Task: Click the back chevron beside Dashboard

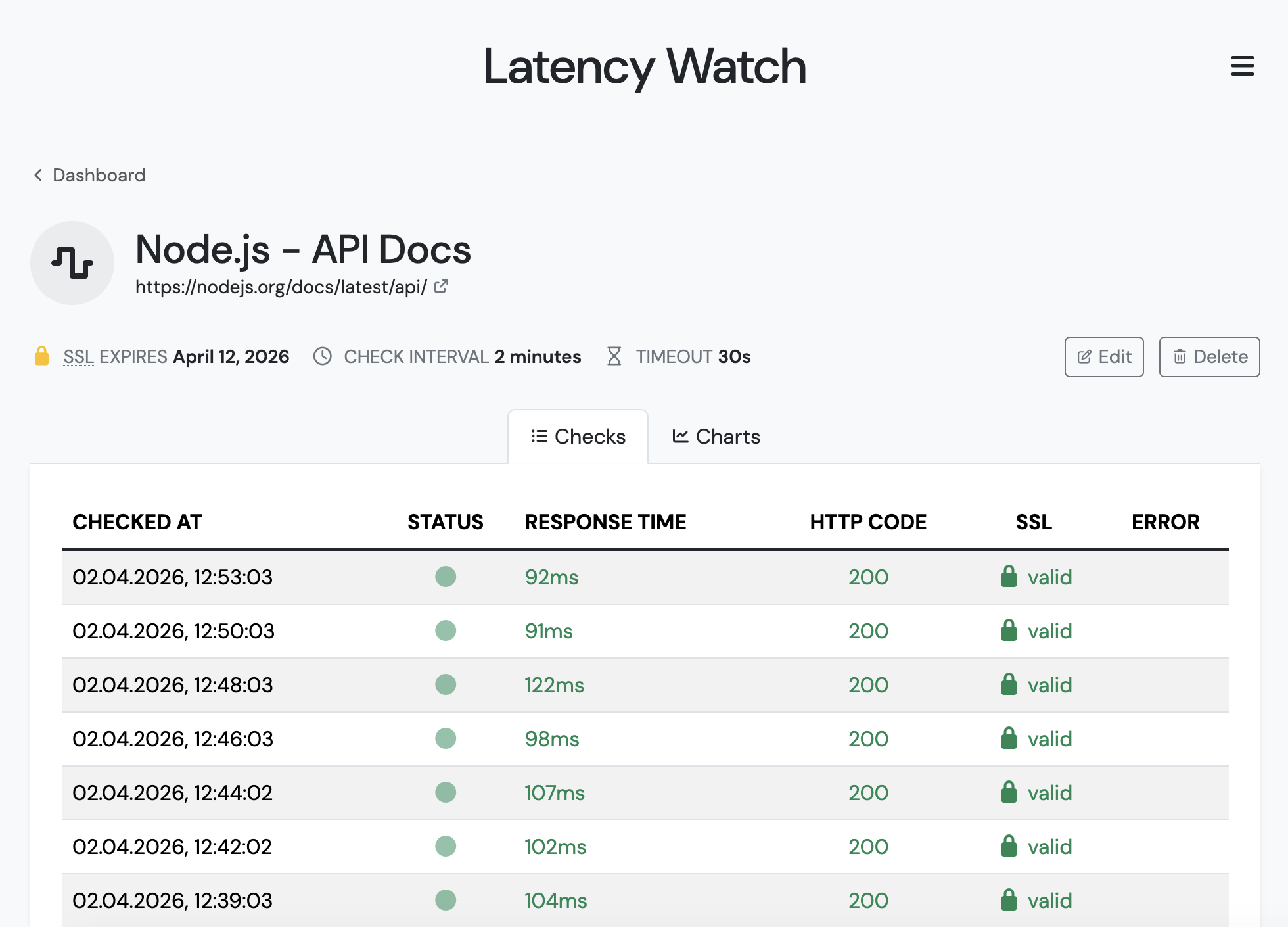Action: (x=38, y=175)
